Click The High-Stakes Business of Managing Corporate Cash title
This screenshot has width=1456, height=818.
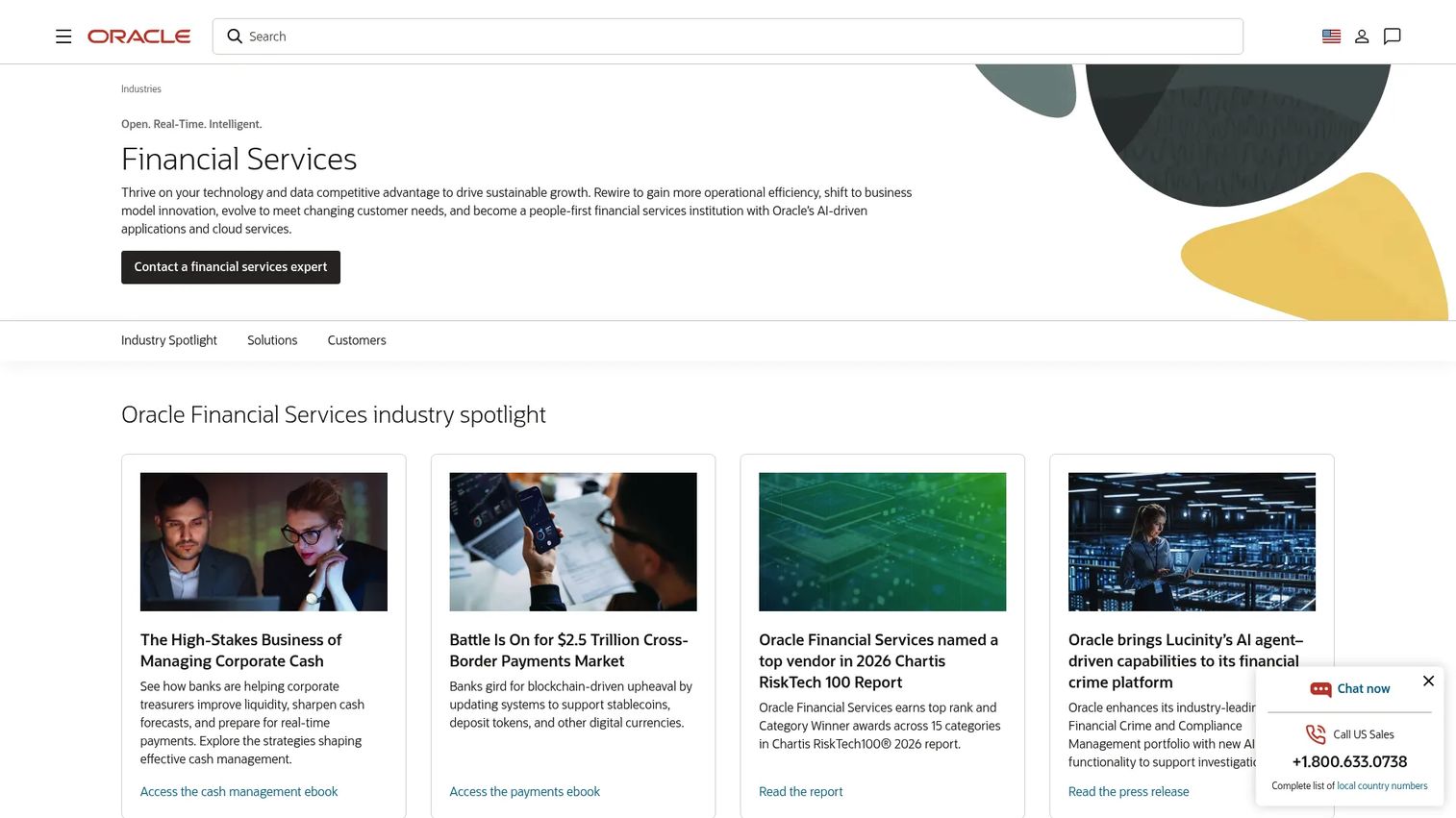coord(241,651)
